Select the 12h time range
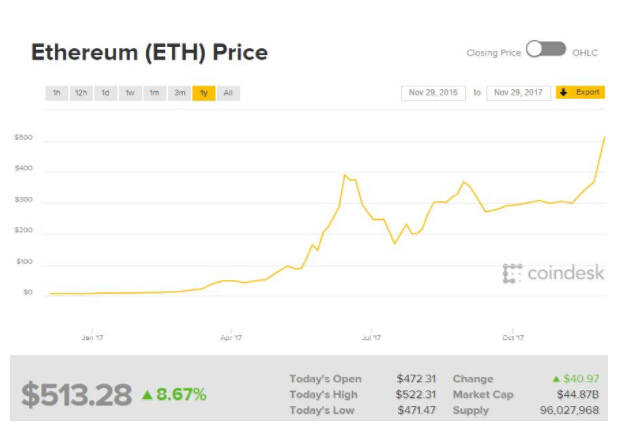The image size is (623, 437). 81,93
